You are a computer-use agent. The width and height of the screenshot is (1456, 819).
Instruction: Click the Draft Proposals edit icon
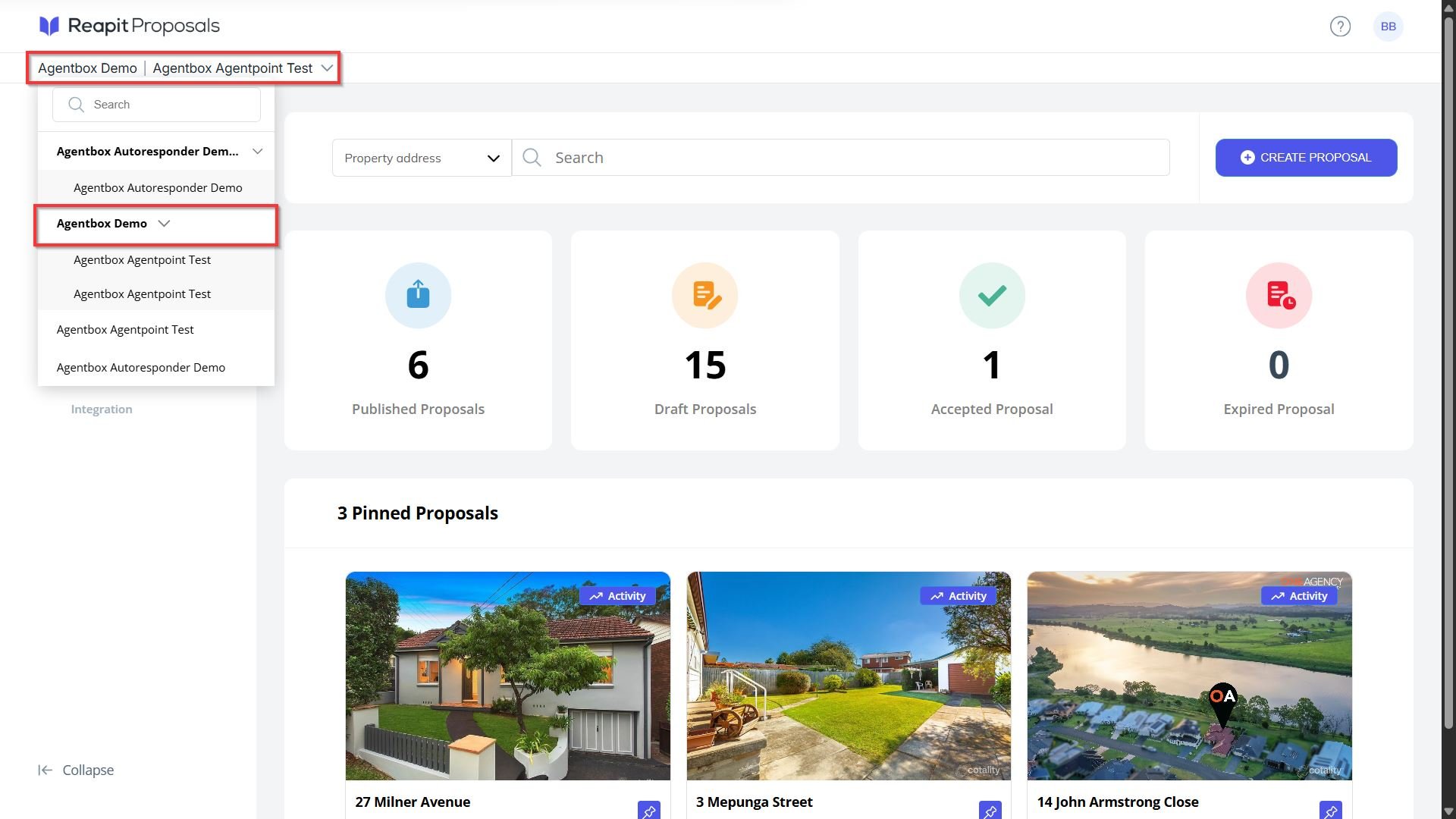click(x=704, y=295)
